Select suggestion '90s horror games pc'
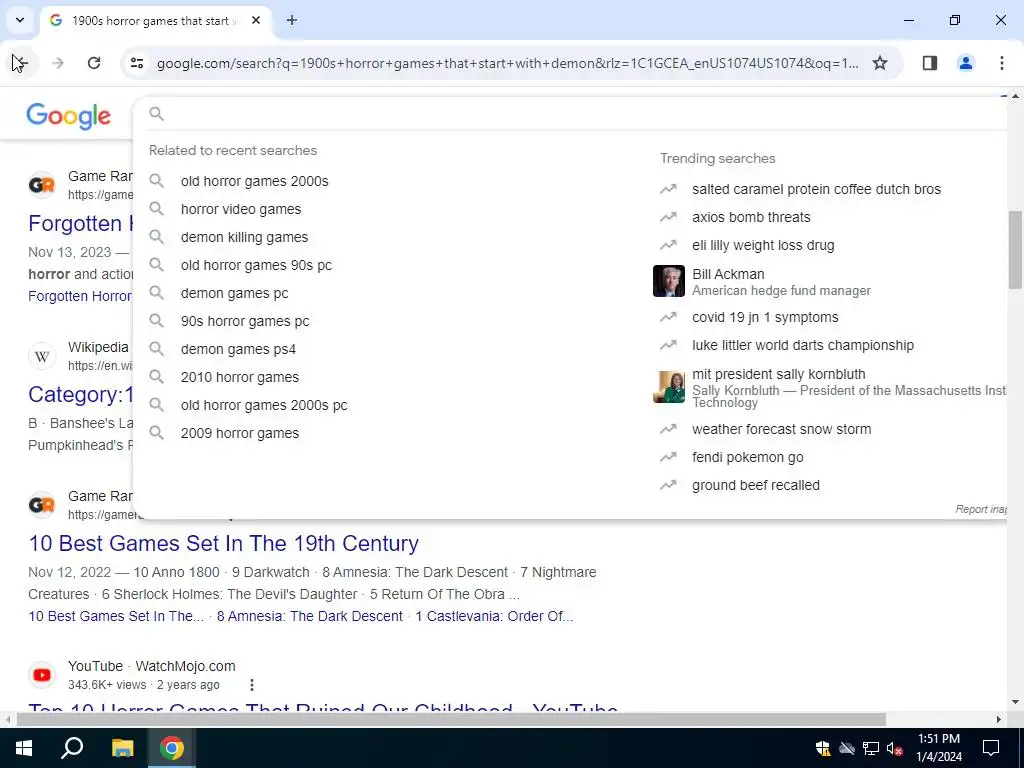 coord(245,321)
